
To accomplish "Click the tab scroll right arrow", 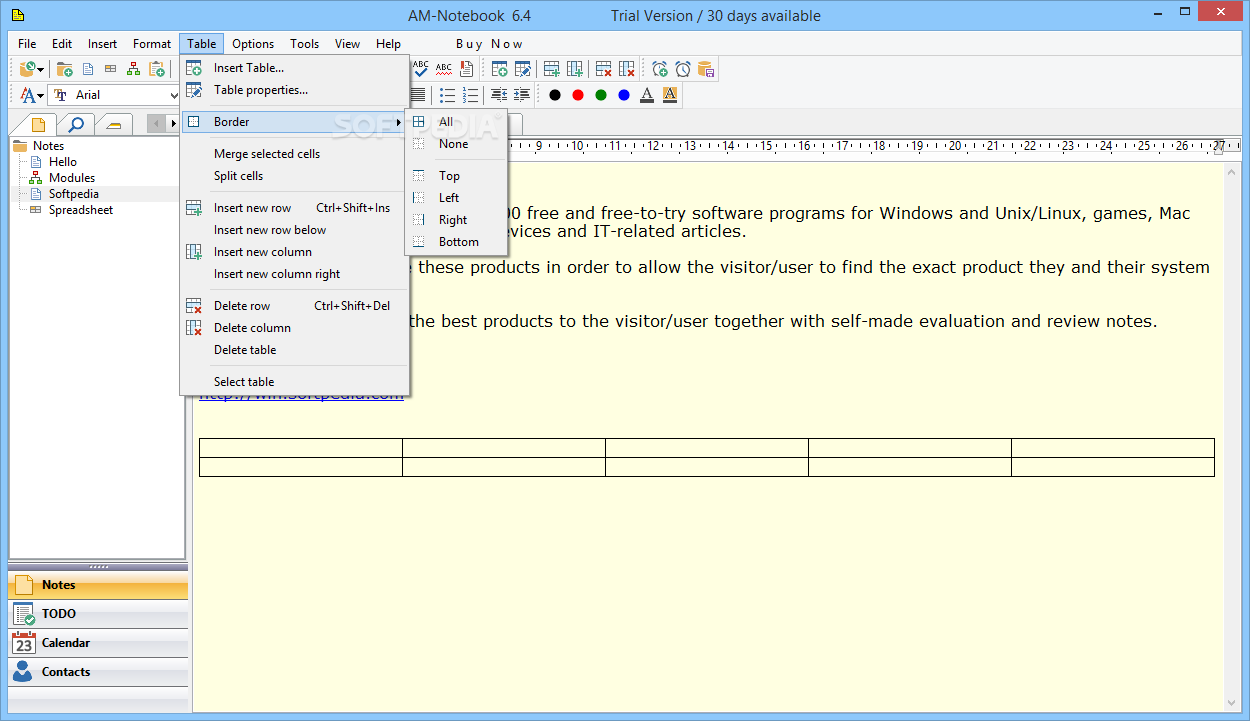I will coord(174,124).
